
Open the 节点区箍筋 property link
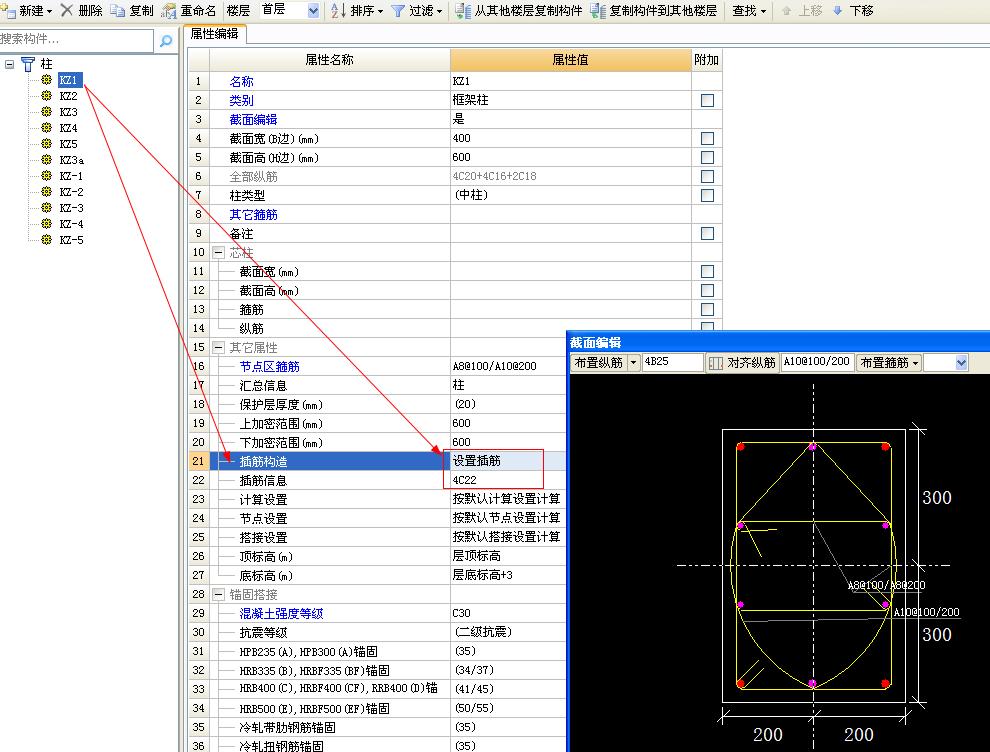tap(270, 366)
